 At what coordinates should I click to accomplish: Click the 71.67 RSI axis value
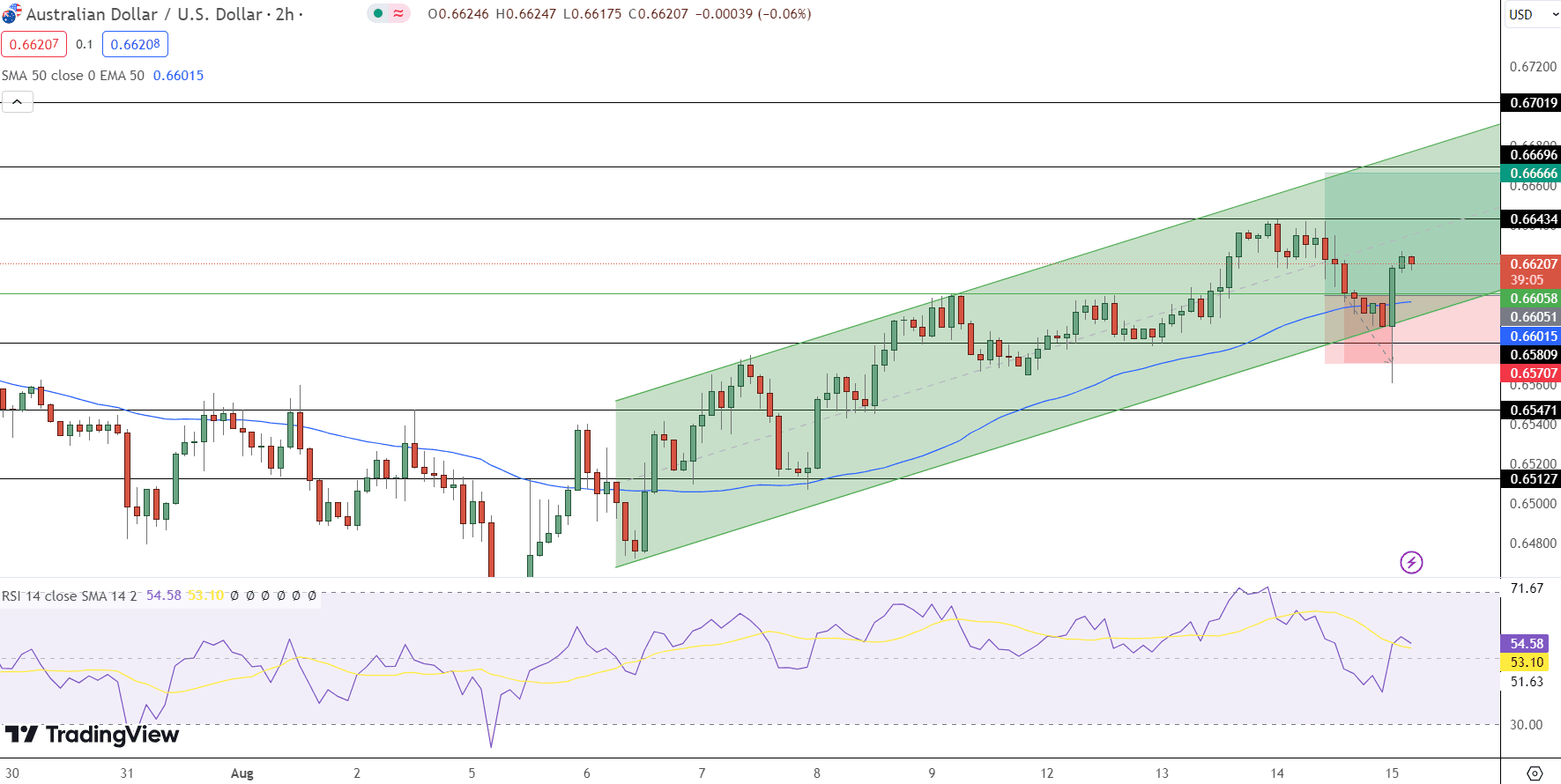pyautogui.click(x=1527, y=588)
